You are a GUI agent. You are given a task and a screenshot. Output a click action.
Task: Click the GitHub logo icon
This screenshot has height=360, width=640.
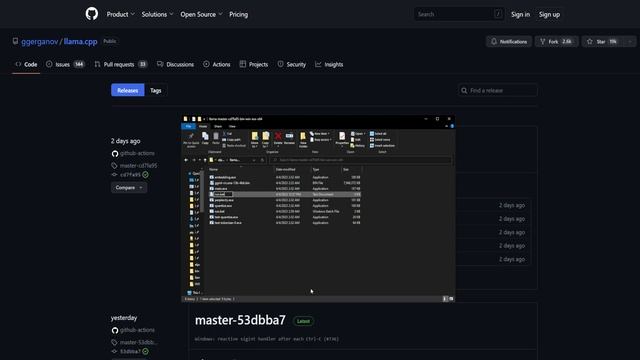click(92, 14)
